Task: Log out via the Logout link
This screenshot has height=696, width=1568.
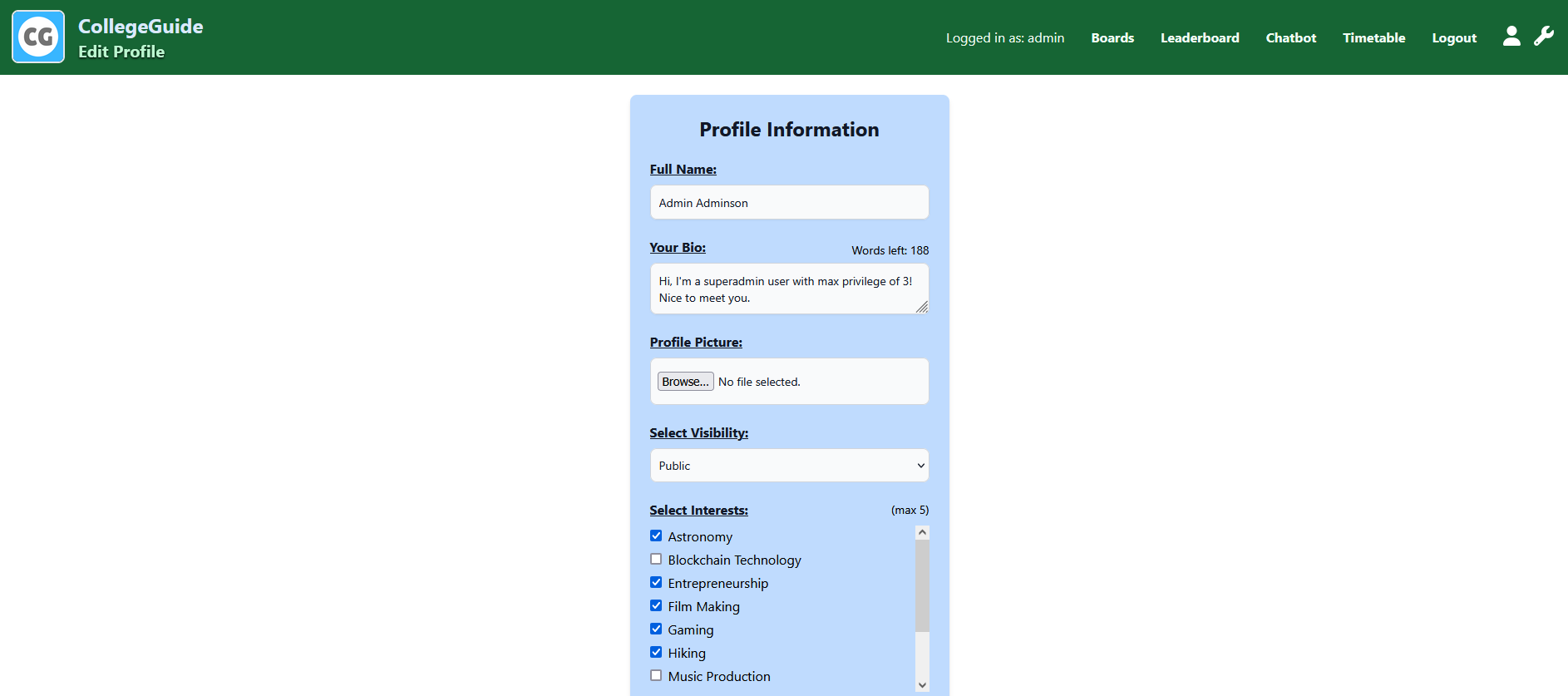Action: [x=1454, y=37]
